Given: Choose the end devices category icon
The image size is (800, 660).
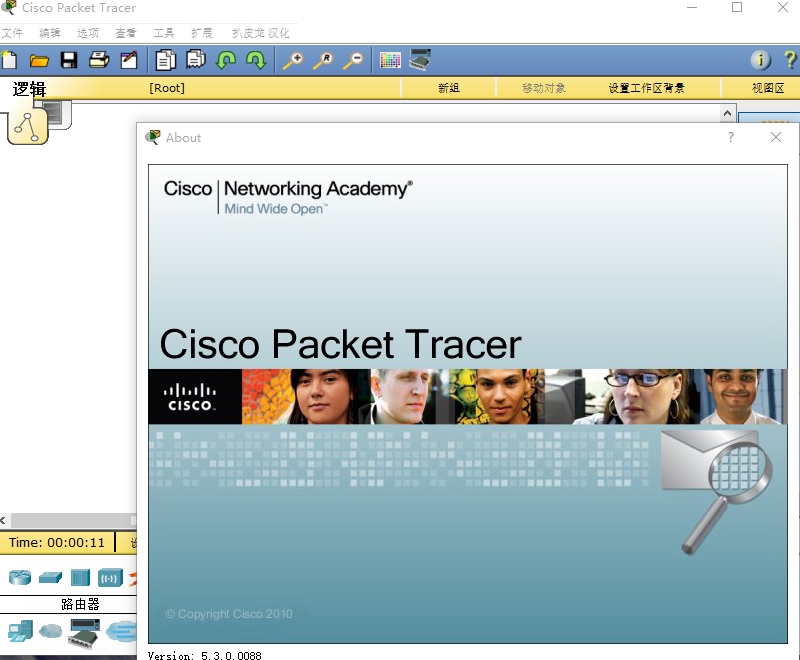Looking at the screenshot, I should pyautogui.click(x=20, y=631).
